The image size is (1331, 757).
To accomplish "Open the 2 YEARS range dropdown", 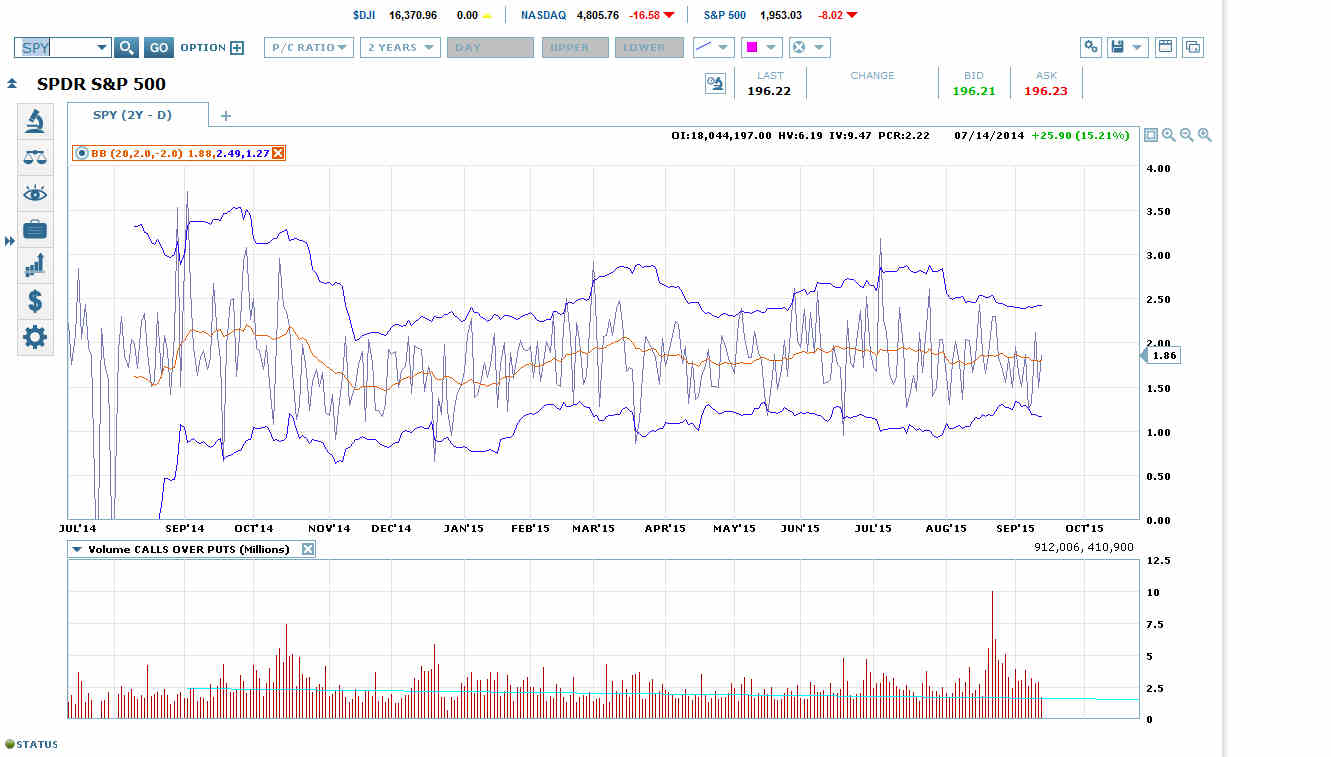I will coord(401,47).
